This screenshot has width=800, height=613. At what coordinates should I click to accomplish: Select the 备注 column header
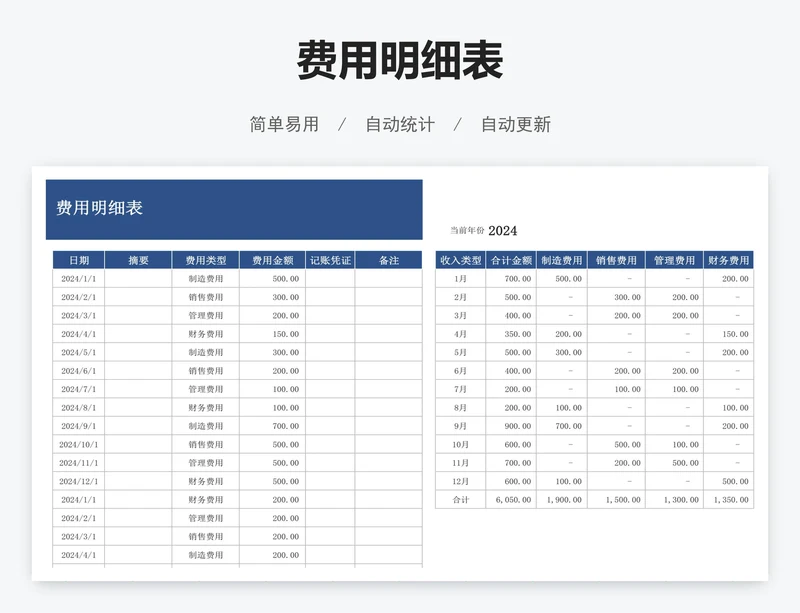click(389, 260)
